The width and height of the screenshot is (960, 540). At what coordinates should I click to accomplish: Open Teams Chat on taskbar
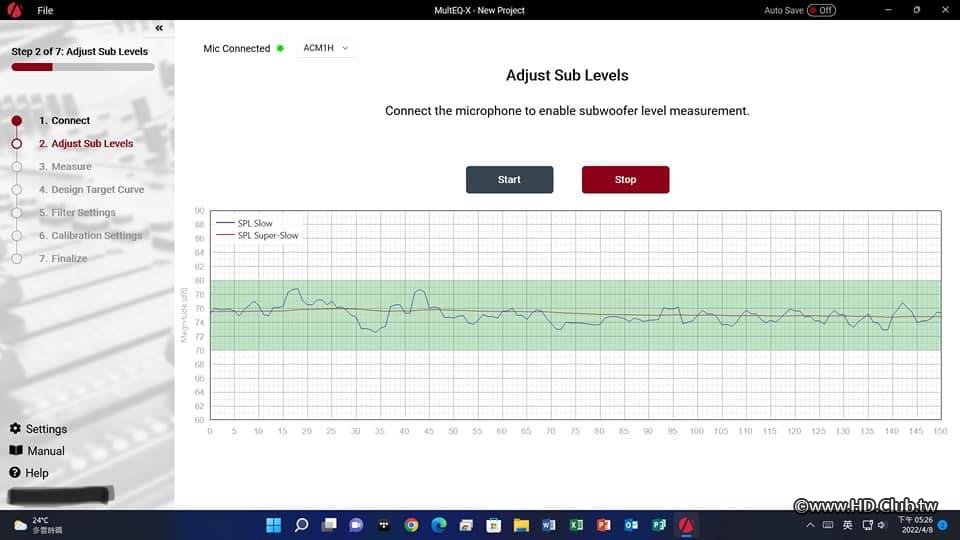[x=356, y=525]
